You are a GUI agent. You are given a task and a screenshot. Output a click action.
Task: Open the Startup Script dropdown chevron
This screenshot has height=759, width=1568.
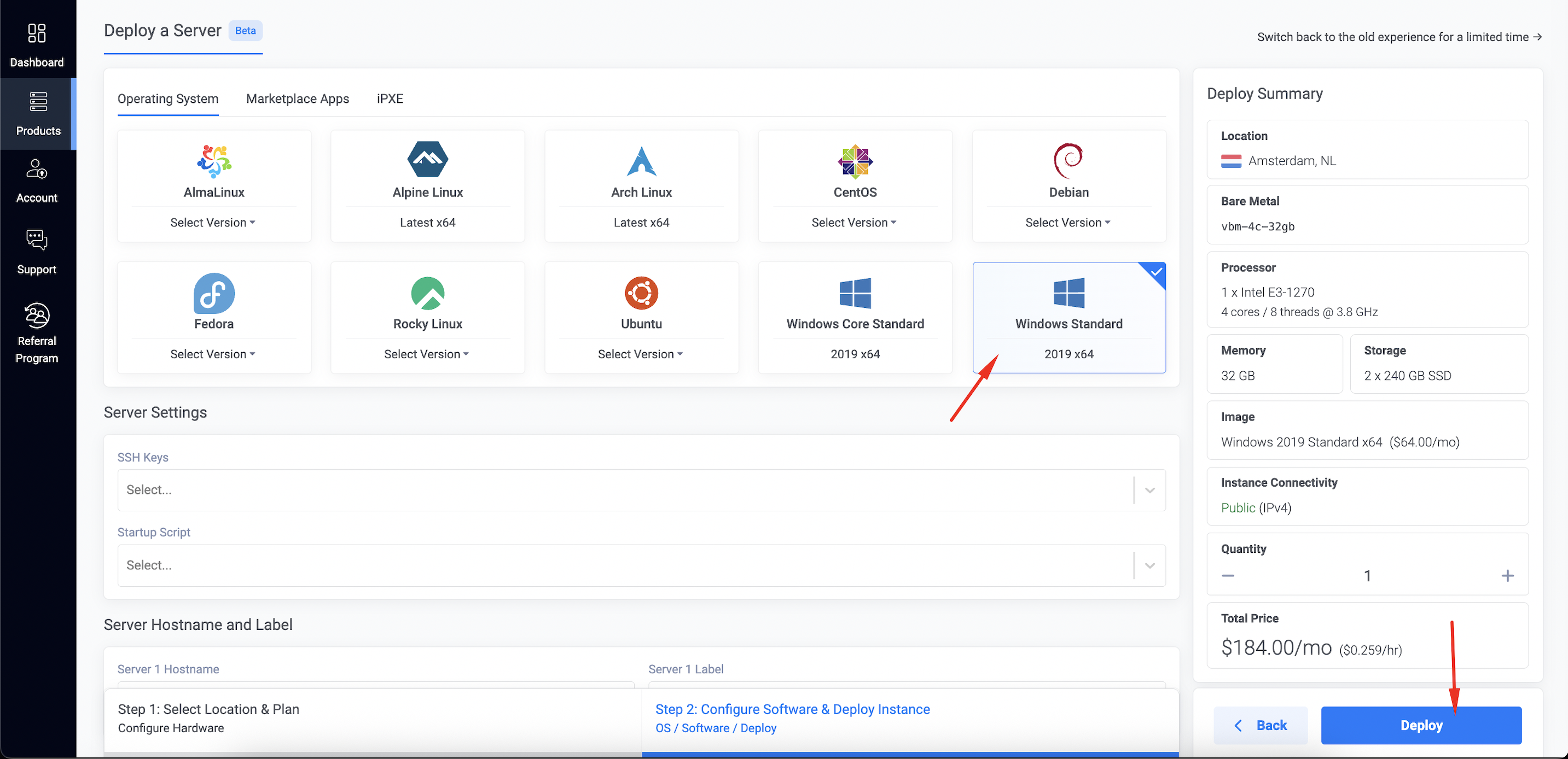(1149, 565)
